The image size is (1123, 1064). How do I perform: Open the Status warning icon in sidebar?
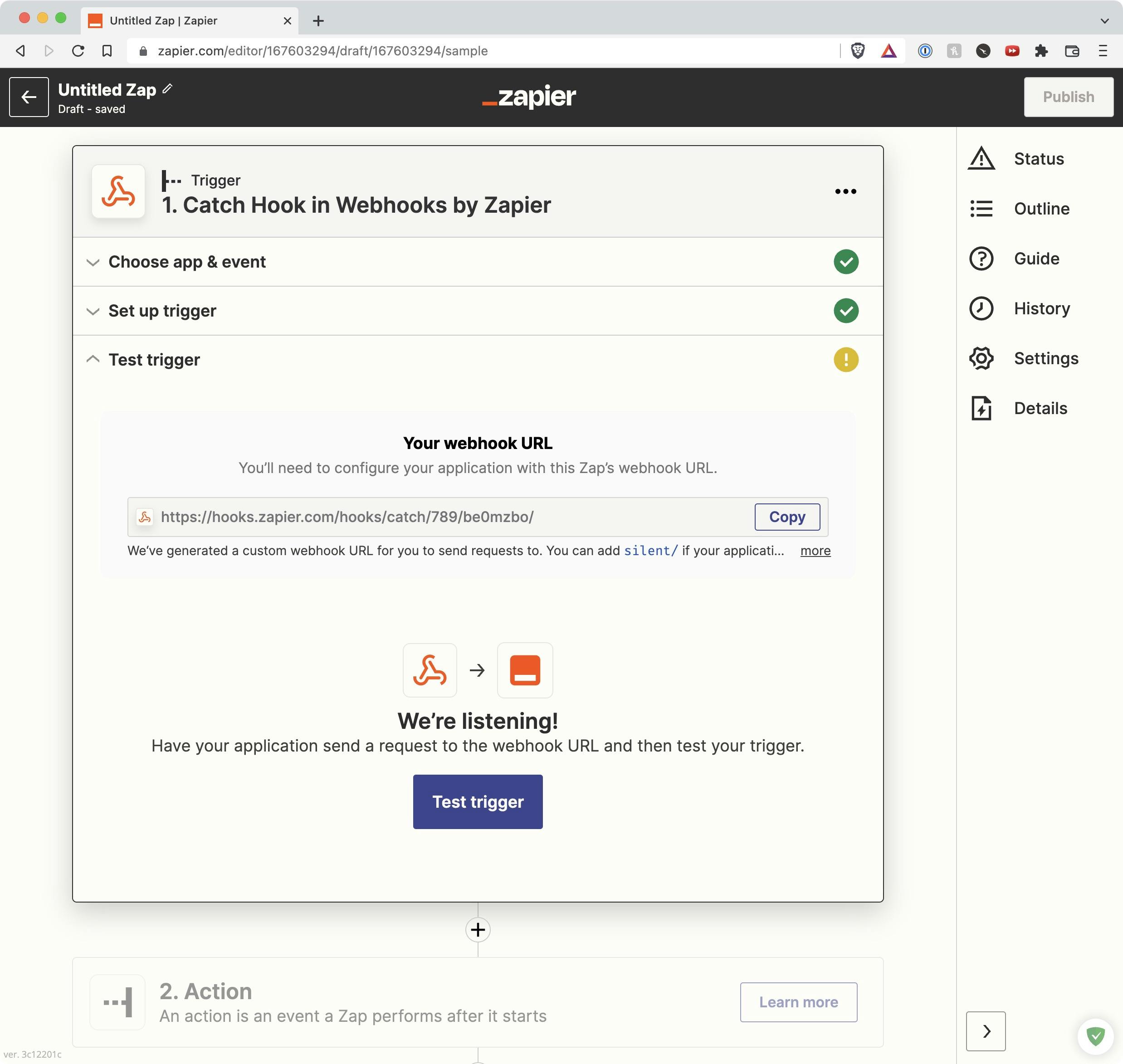click(x=981, y=159)
